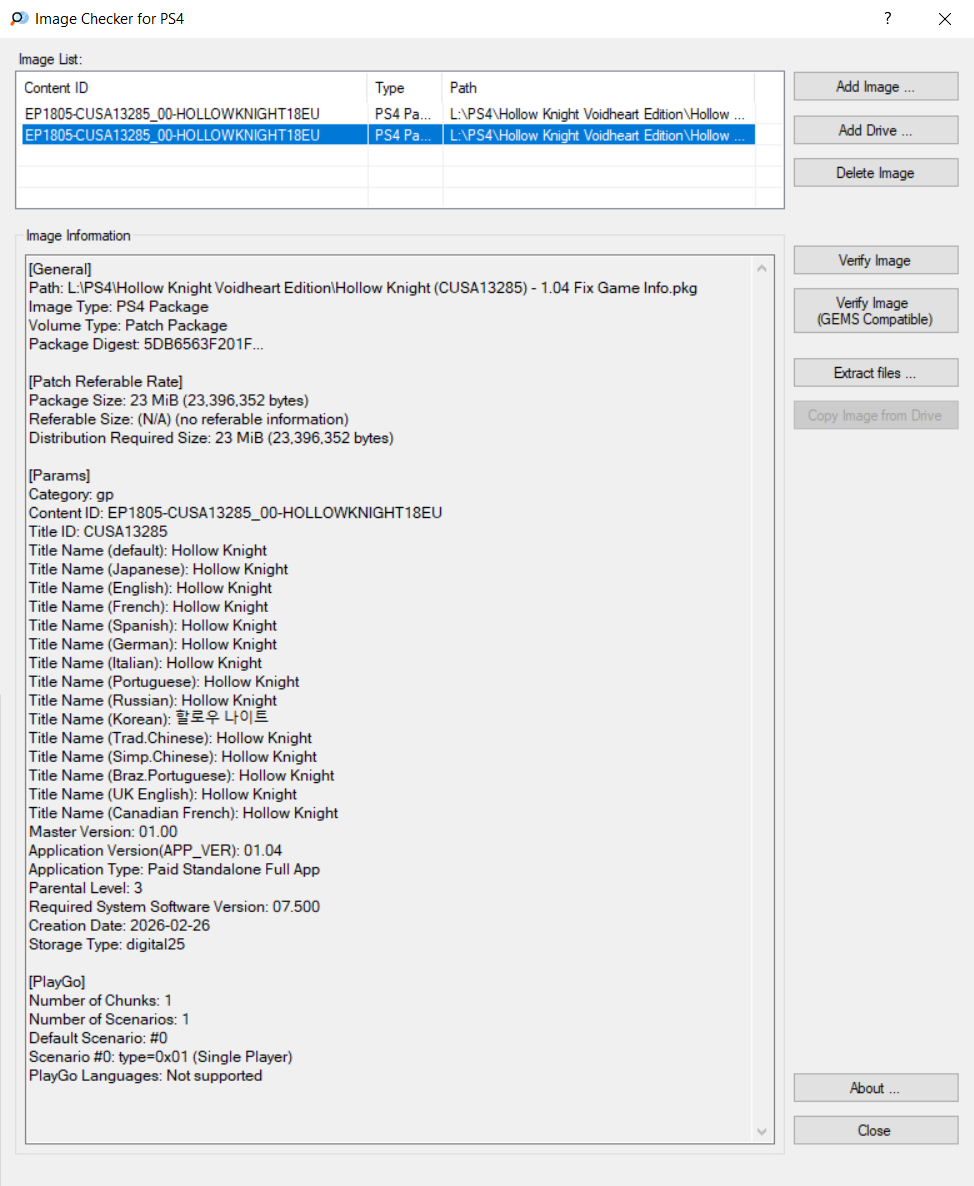Image resolution: width=974 pixels, height=1186 pixels.
Task: Click the plain Verify Image button
Action: click(x=875, y=261)
